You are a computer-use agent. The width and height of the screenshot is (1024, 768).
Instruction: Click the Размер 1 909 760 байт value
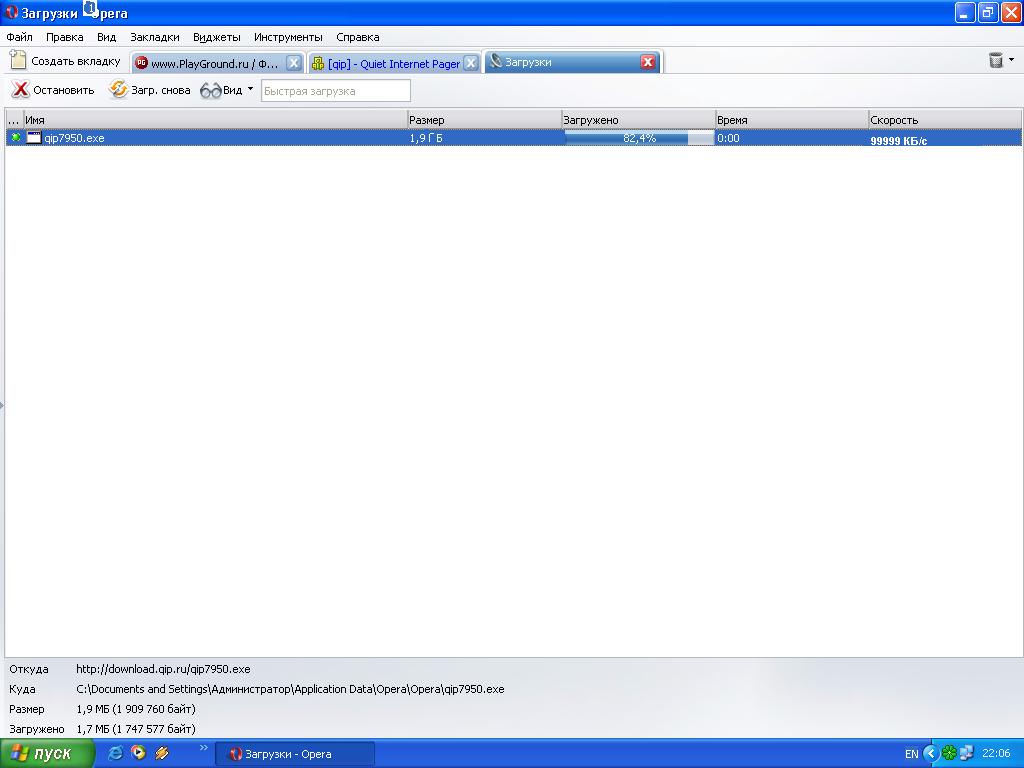click(136, 709)
